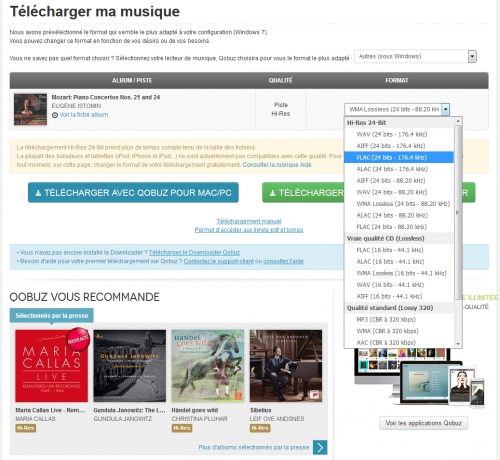Select FLAC (16 bits - 44.1 kHz) option
This screenshot has height=460, width=500.
pos(399,250)
